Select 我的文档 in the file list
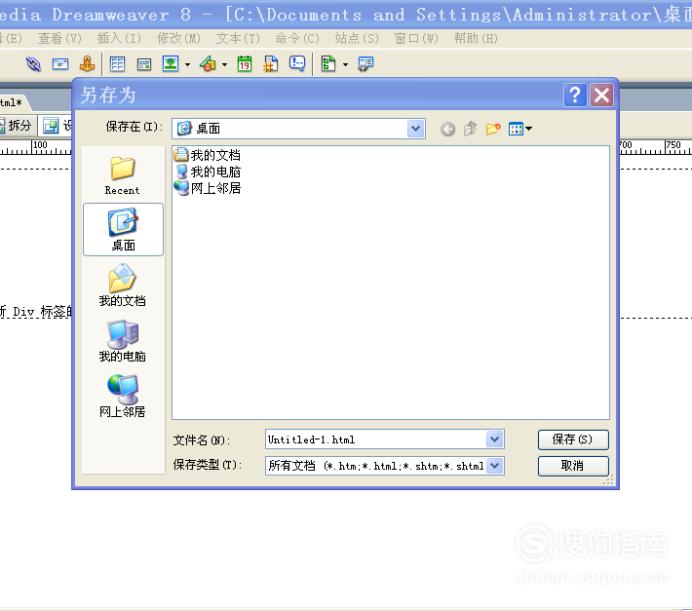Image resolution: width=692 pixels, height=611 pixels. (207, 155)
